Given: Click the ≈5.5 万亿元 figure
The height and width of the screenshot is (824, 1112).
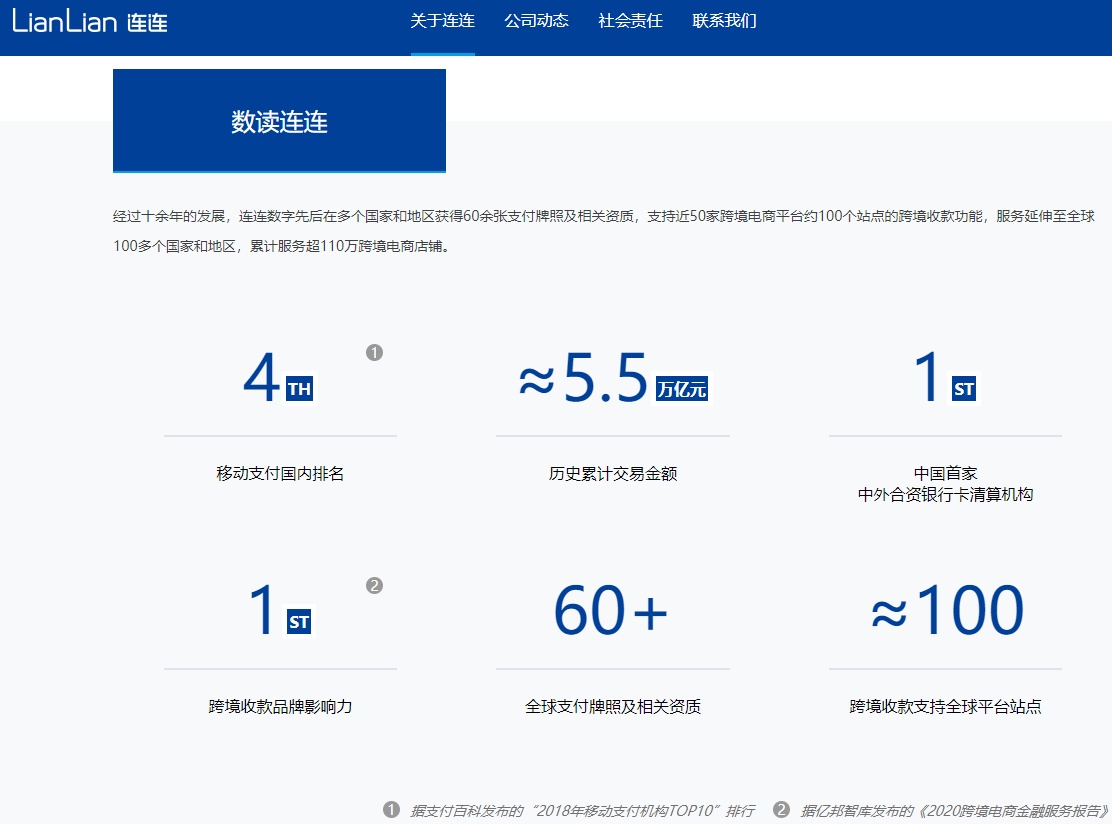Looking at the screenshot, I should click(x=613, y=379).
